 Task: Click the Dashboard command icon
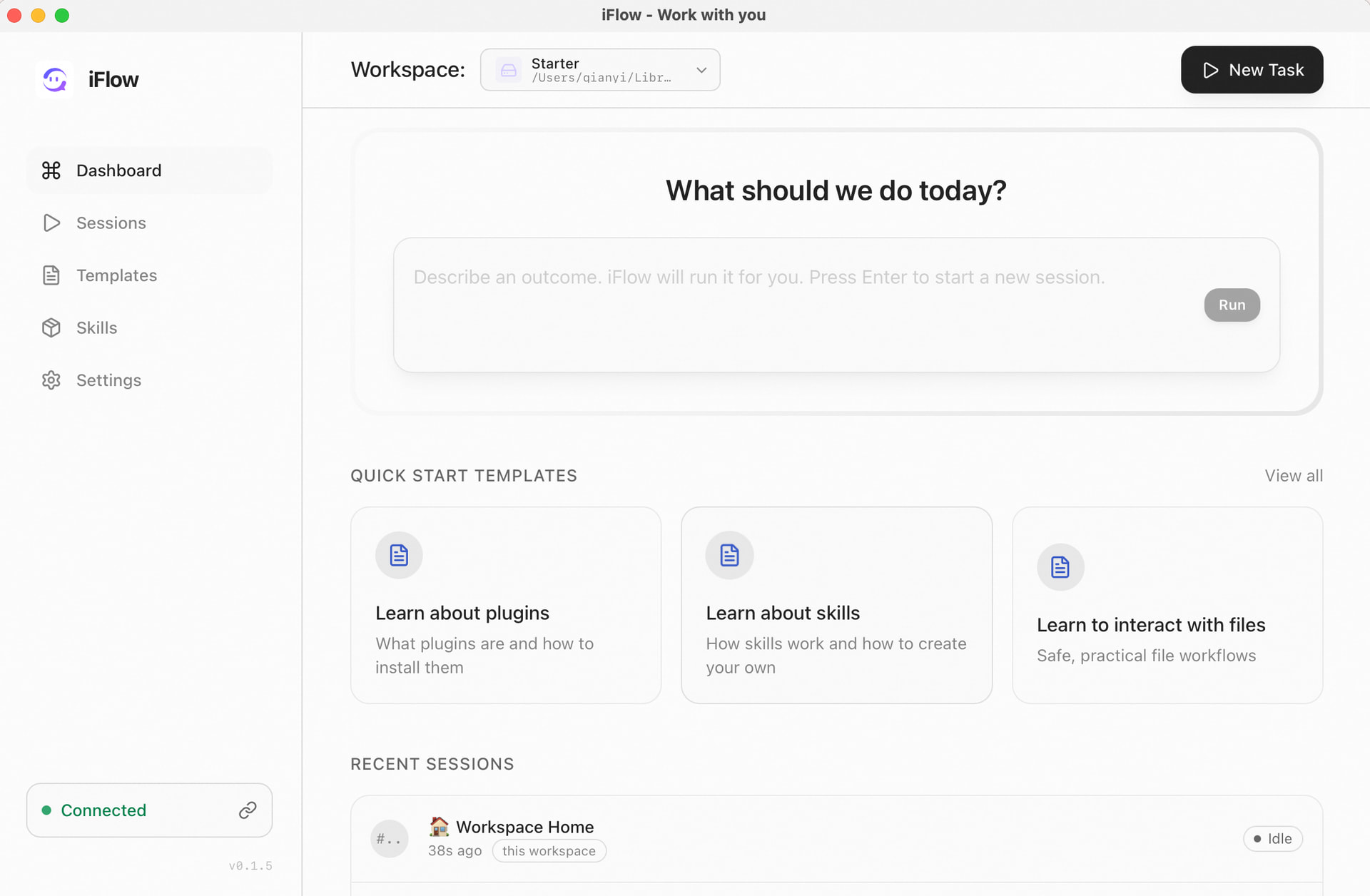tap(51, 170)
